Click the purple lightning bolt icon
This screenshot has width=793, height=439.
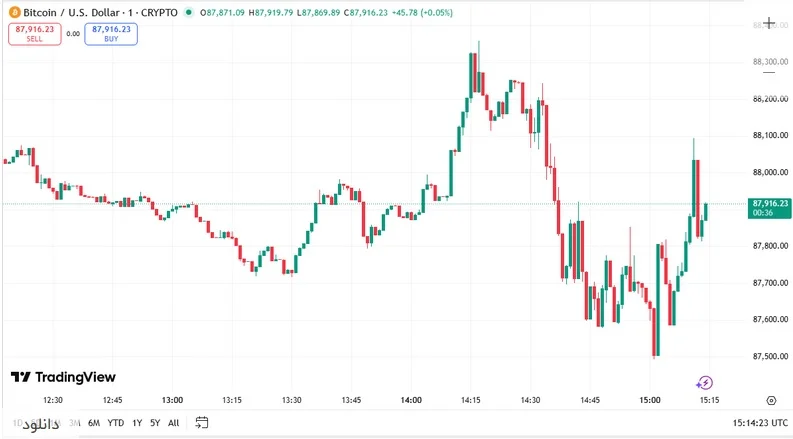(x=705, y=382)
